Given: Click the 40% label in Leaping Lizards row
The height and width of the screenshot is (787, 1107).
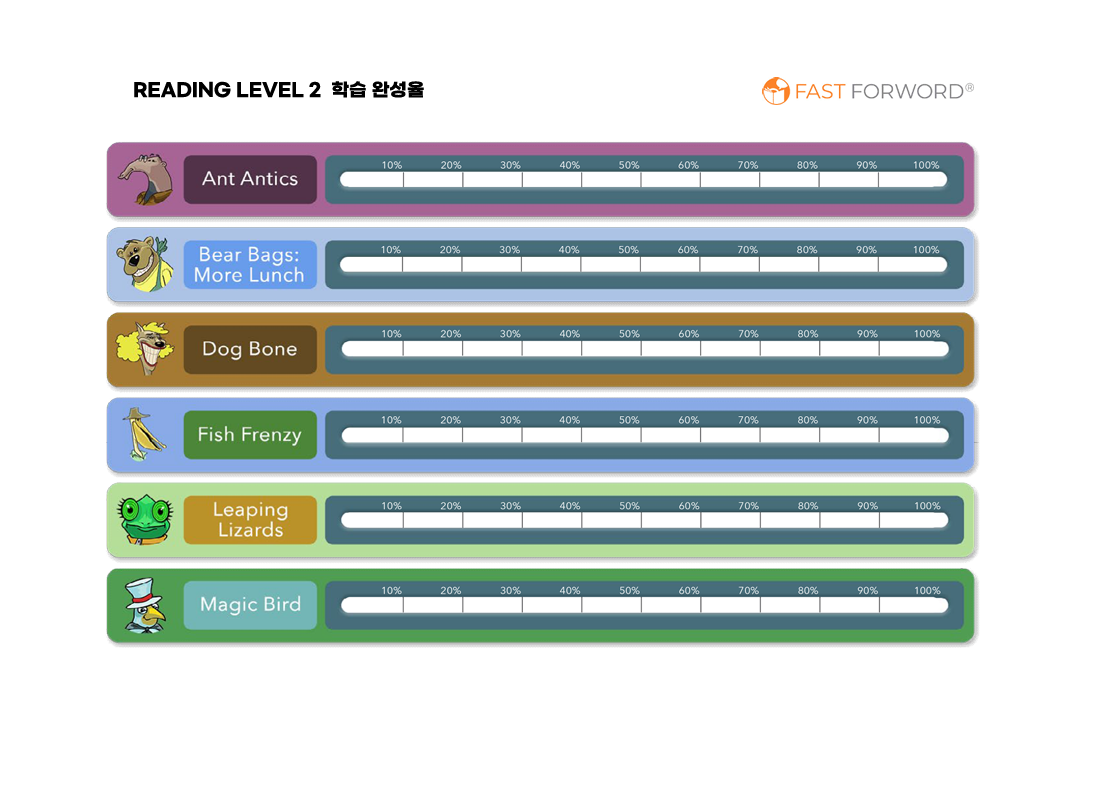Looking at the screenshot, I should [570, 506].
